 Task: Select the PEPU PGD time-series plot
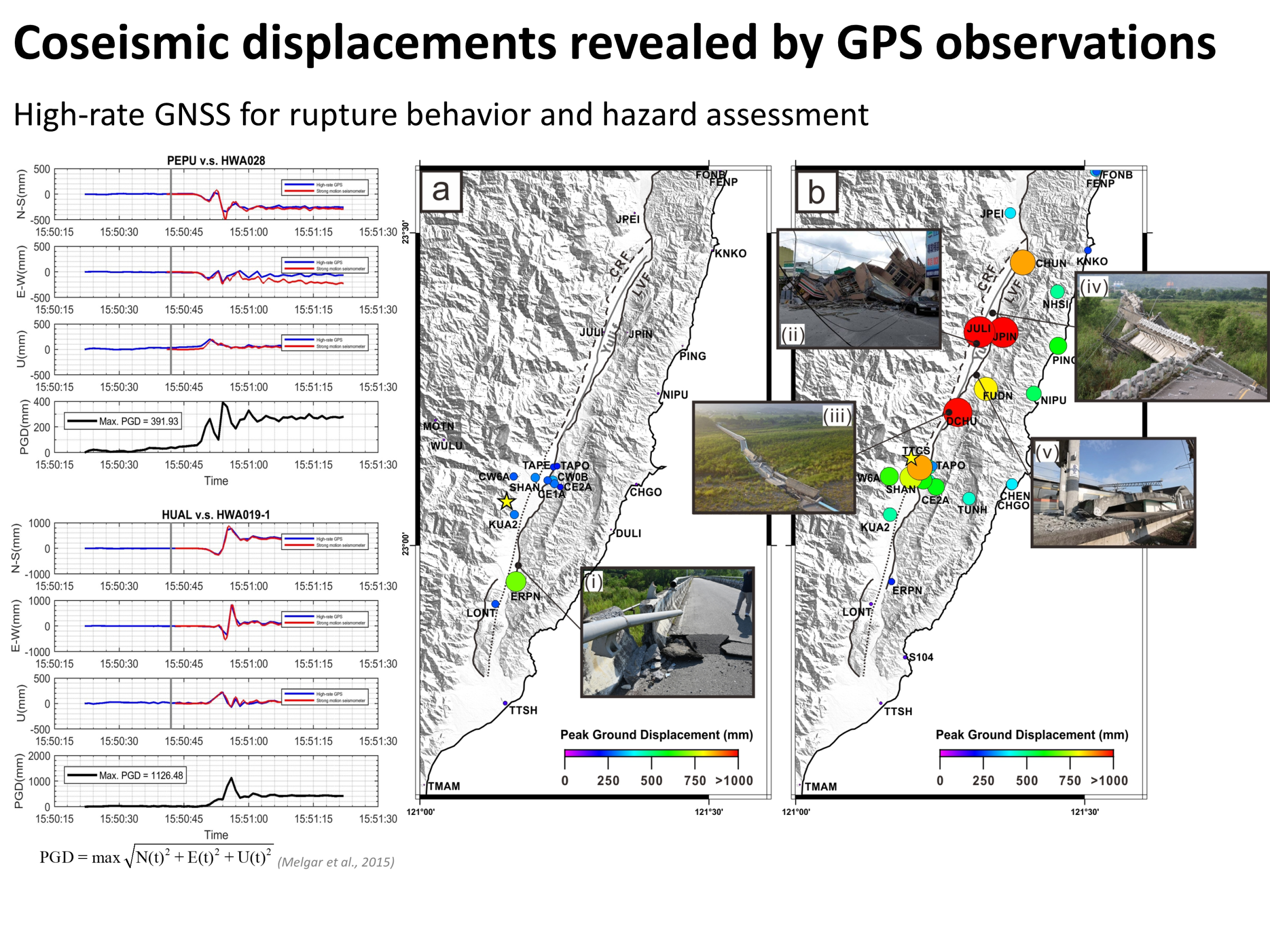point(216,427)
